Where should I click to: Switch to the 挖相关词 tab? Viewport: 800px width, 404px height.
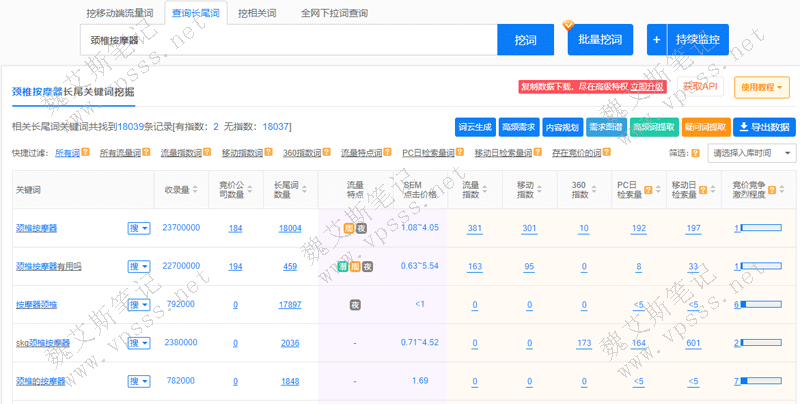tap(256, 14)
